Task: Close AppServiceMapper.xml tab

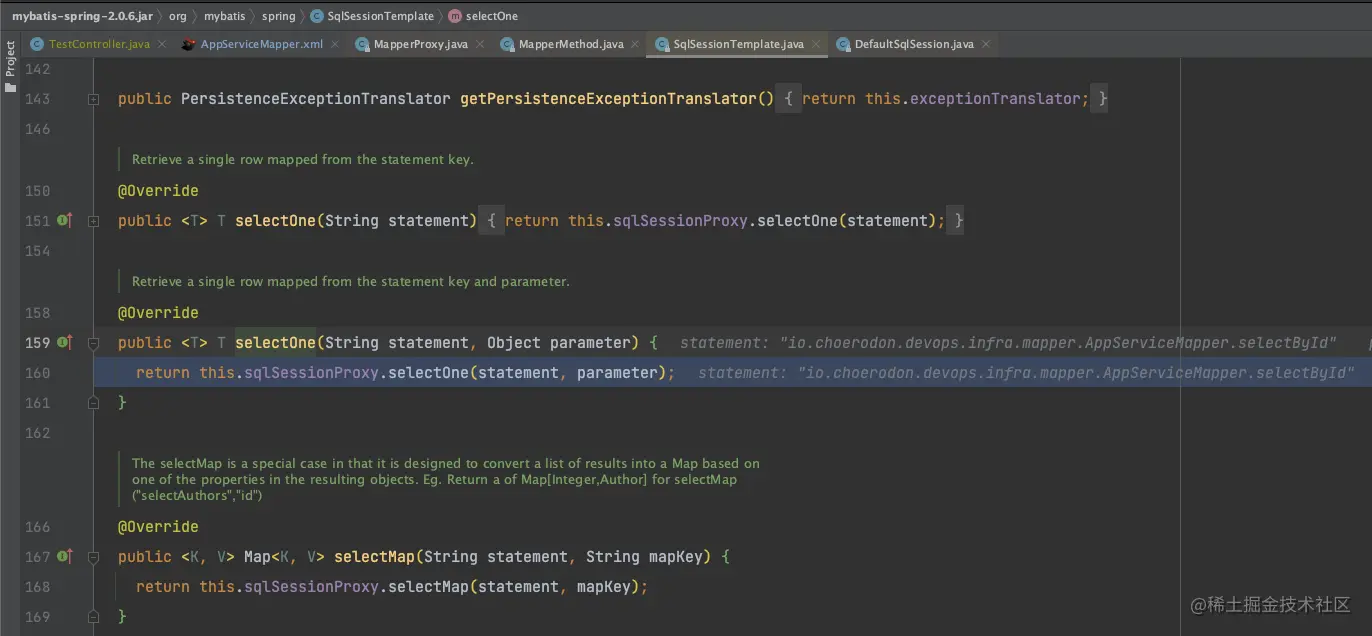Action: click(x=335, y=45)
